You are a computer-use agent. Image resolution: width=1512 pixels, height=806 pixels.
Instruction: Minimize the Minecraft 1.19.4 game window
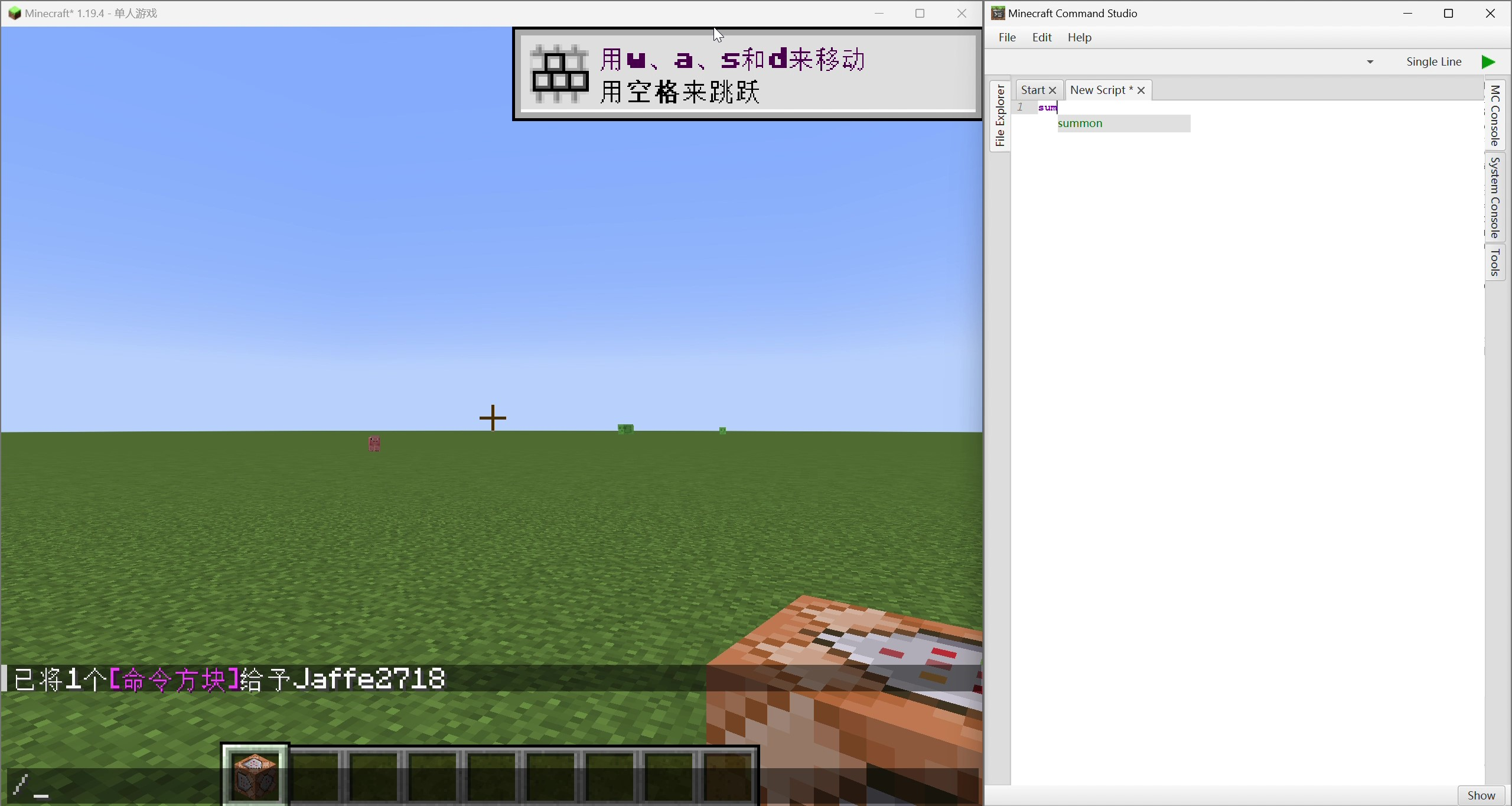879,13
